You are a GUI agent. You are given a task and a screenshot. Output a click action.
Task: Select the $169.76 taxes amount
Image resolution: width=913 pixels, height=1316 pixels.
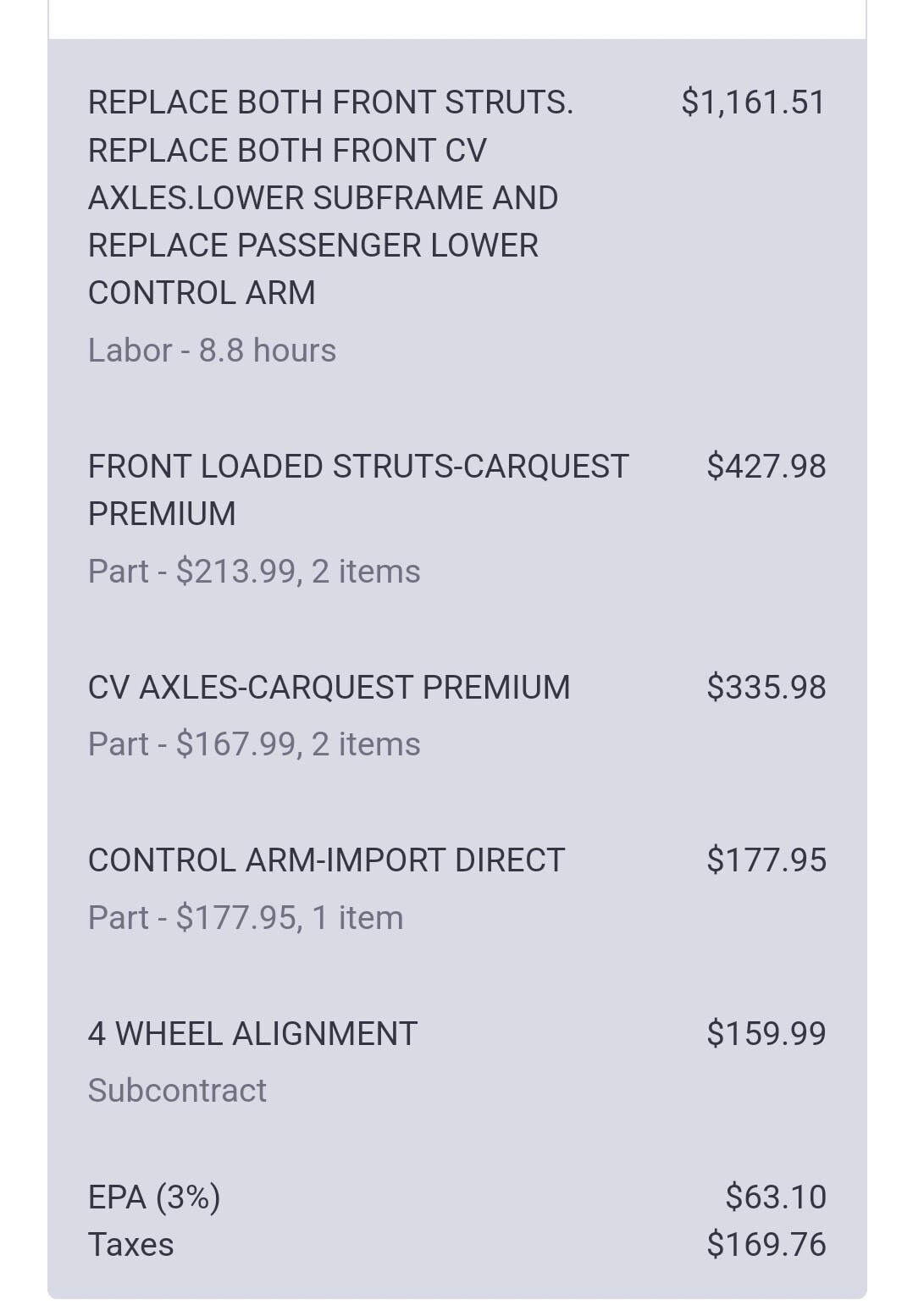point(766,1245)
